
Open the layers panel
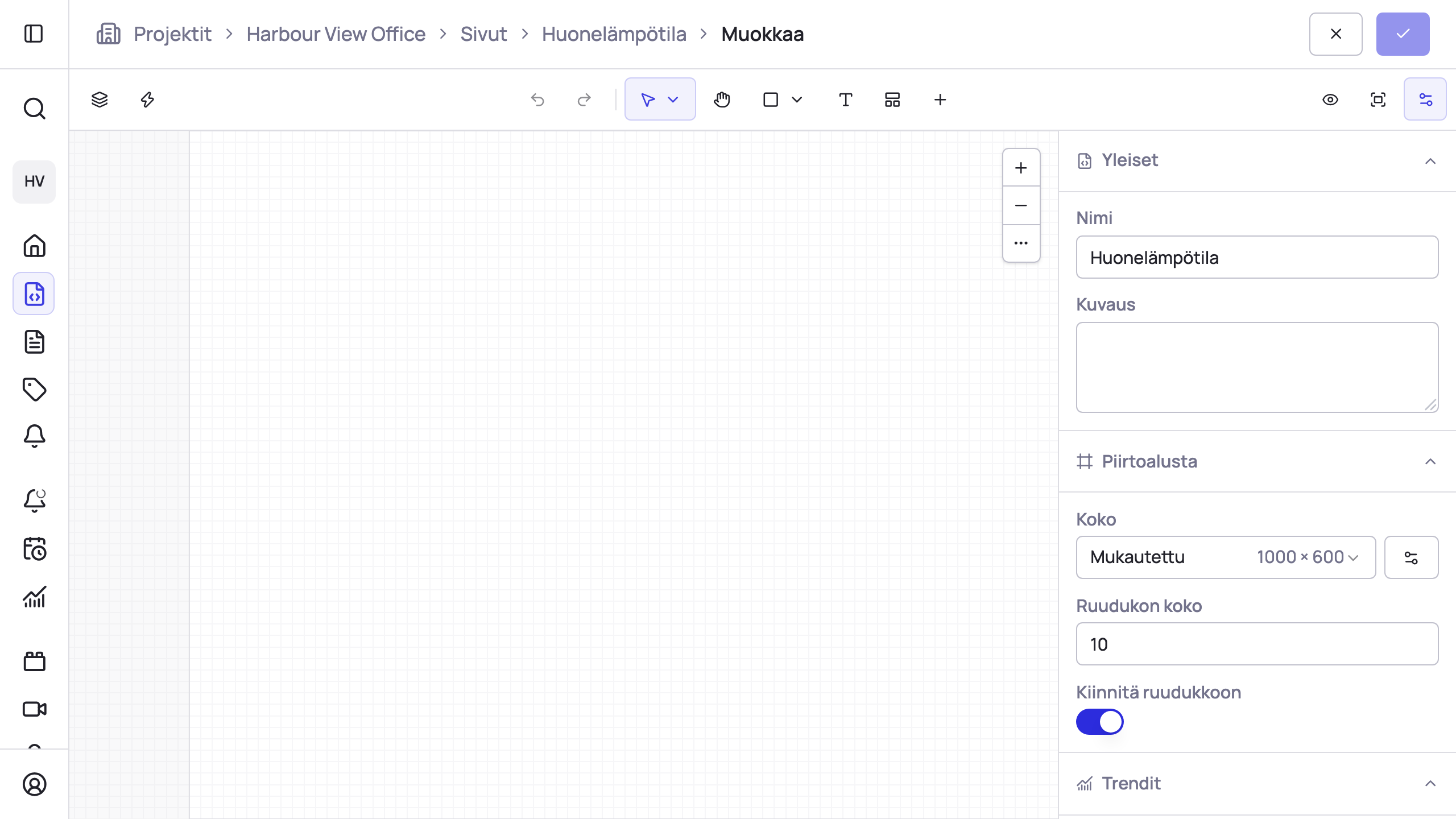click(x=100, y=100)
